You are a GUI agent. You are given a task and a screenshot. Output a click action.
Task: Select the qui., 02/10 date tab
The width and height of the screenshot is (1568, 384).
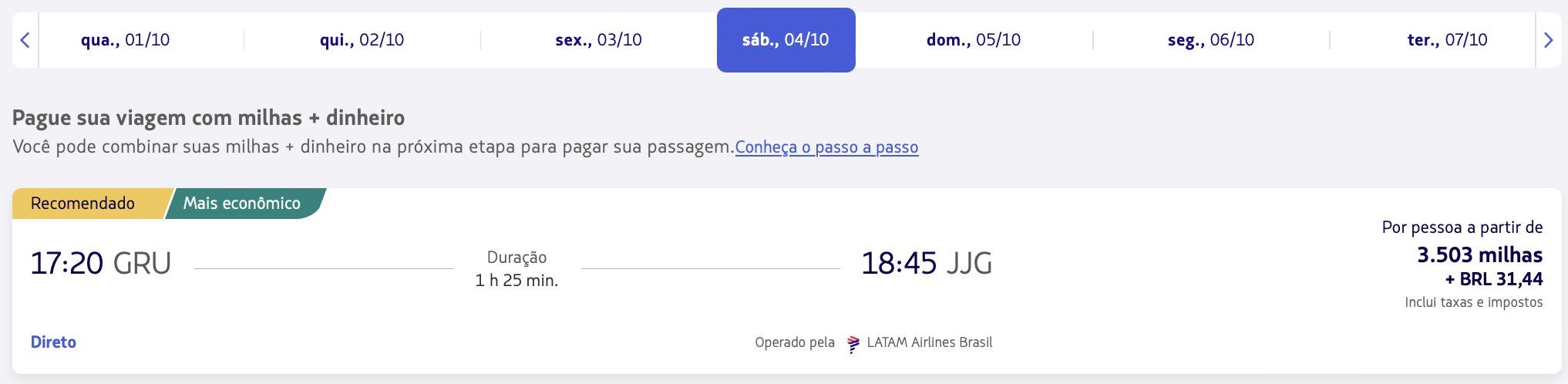click(362, 40)
